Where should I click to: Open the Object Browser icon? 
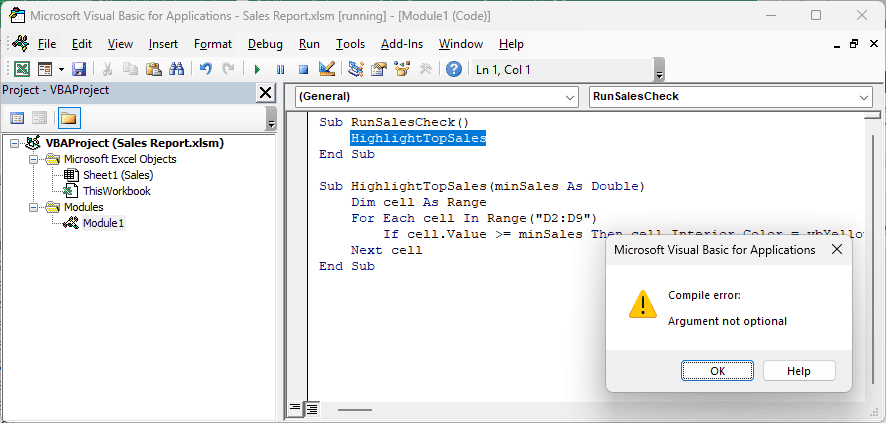[x=402, y=69]
